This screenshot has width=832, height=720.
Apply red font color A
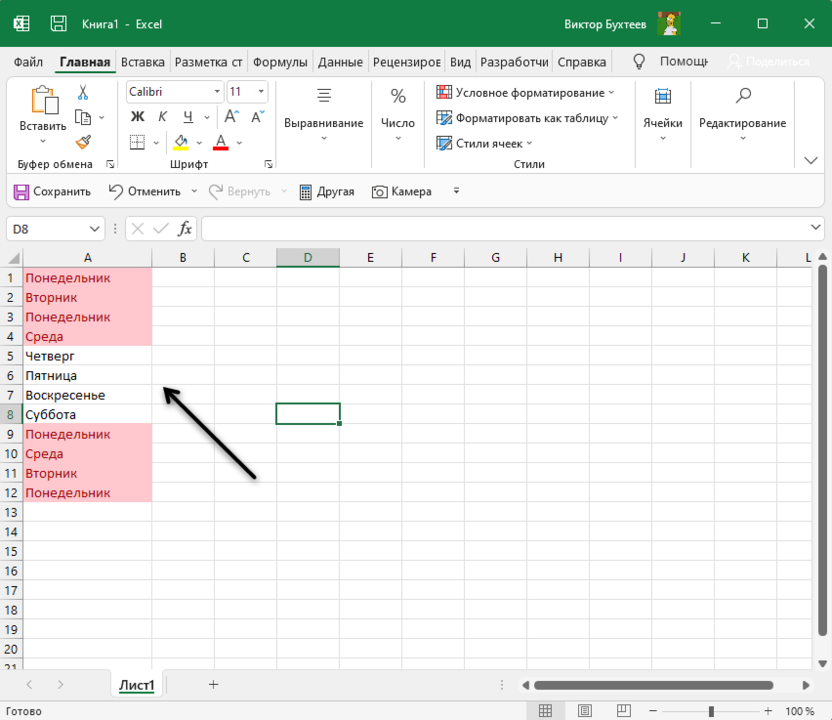tap(221, 142)
